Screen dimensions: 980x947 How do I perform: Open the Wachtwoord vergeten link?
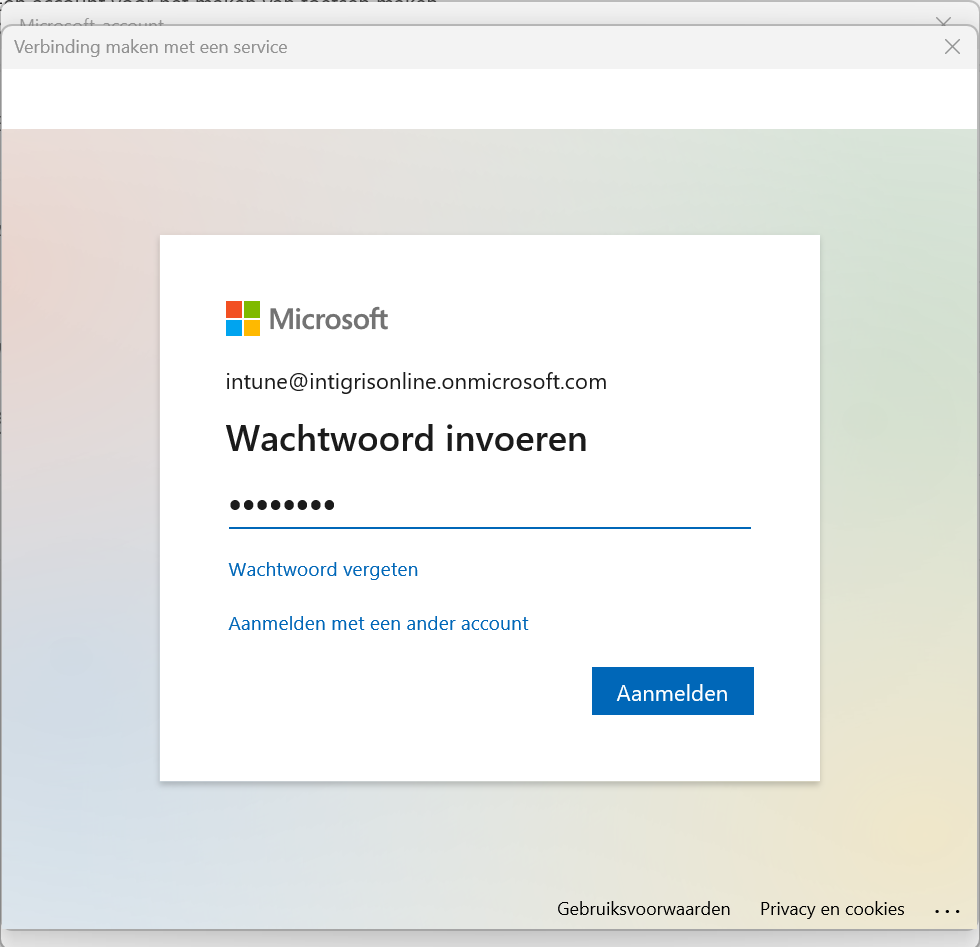click(323, 569)
